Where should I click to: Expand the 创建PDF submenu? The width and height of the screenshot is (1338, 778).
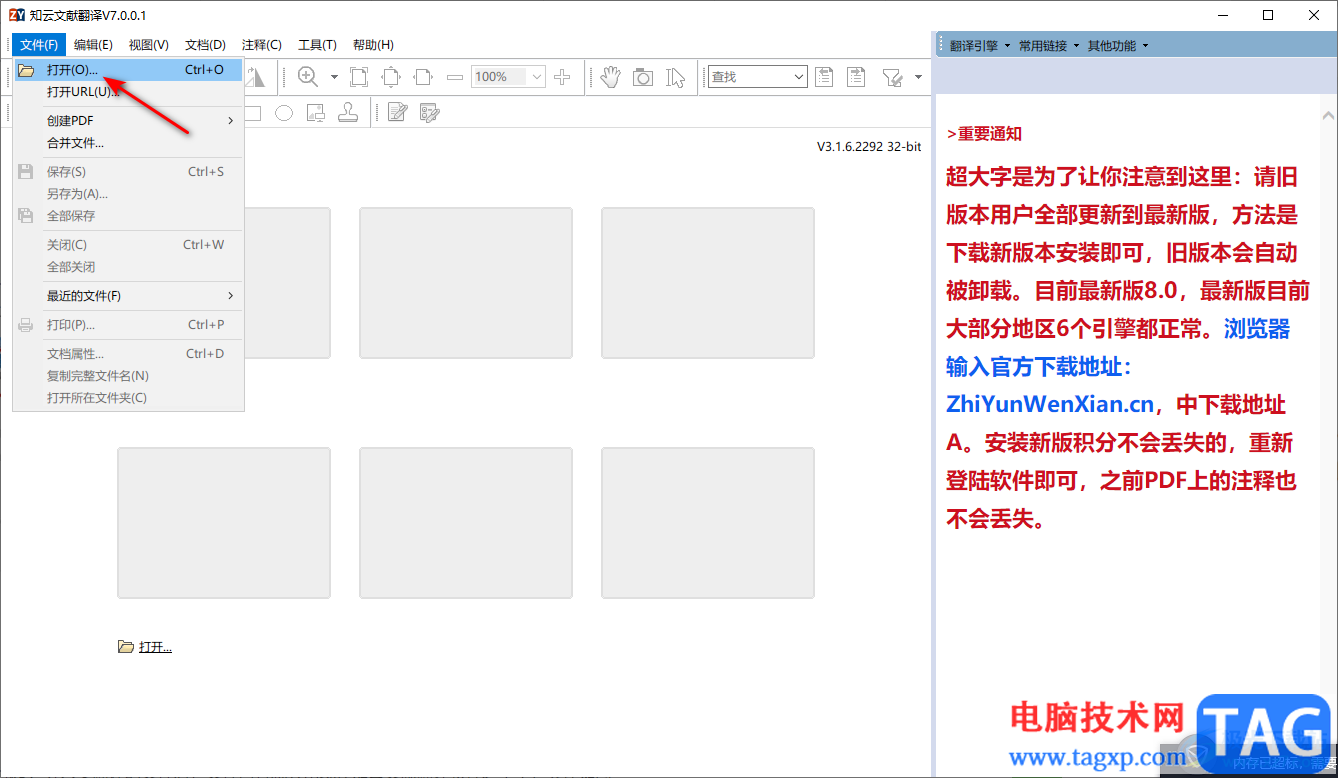pyautogui.click(x=128, y=121)
